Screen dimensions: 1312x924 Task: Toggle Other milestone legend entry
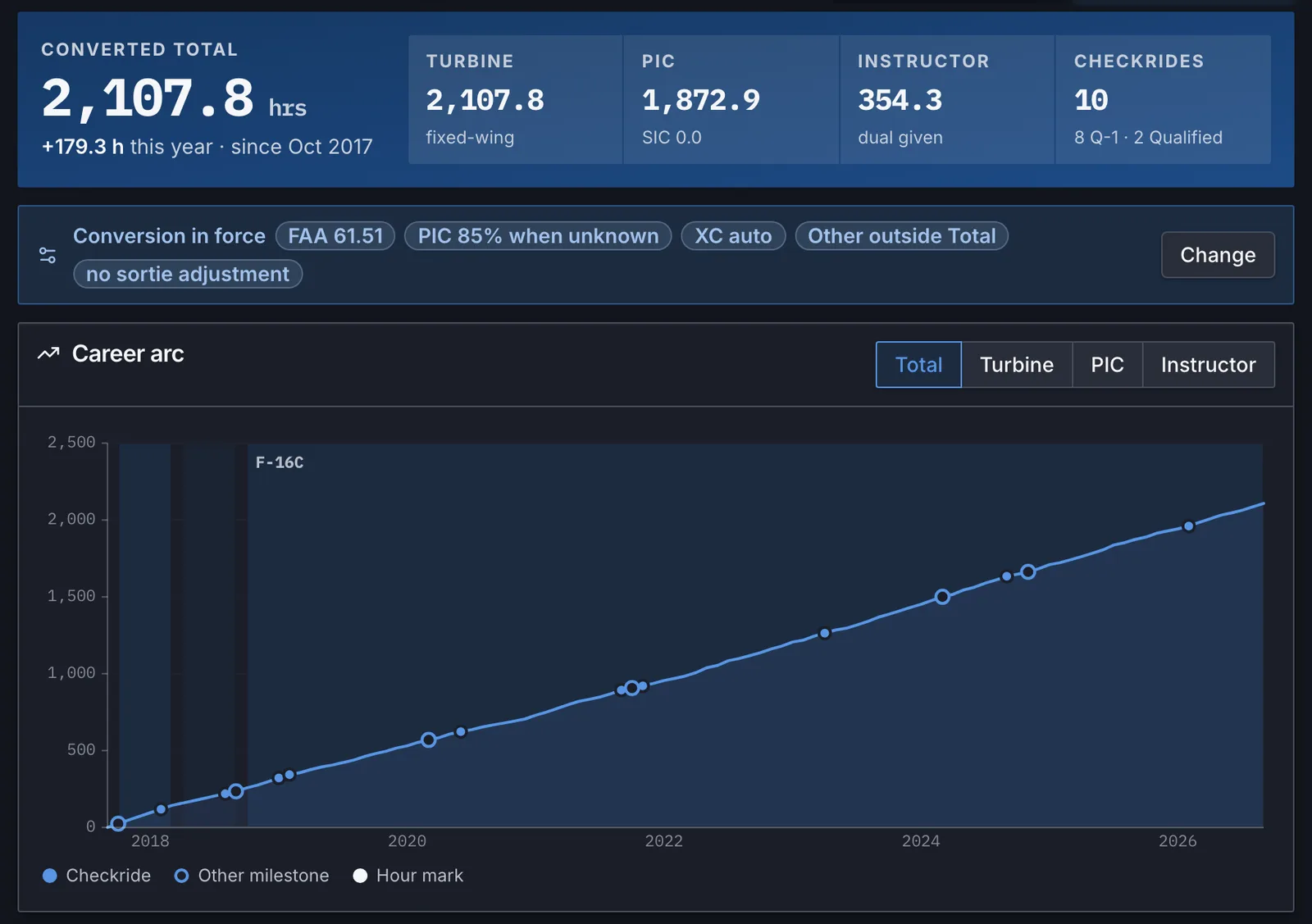tap(252, 876)
